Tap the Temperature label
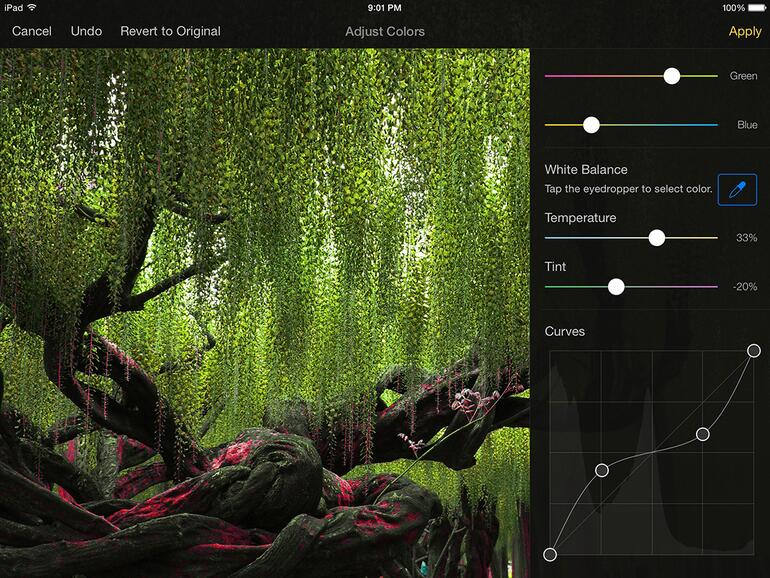This screenshot has height=578, width=770. pyautogui.click(x=580, y=218)
